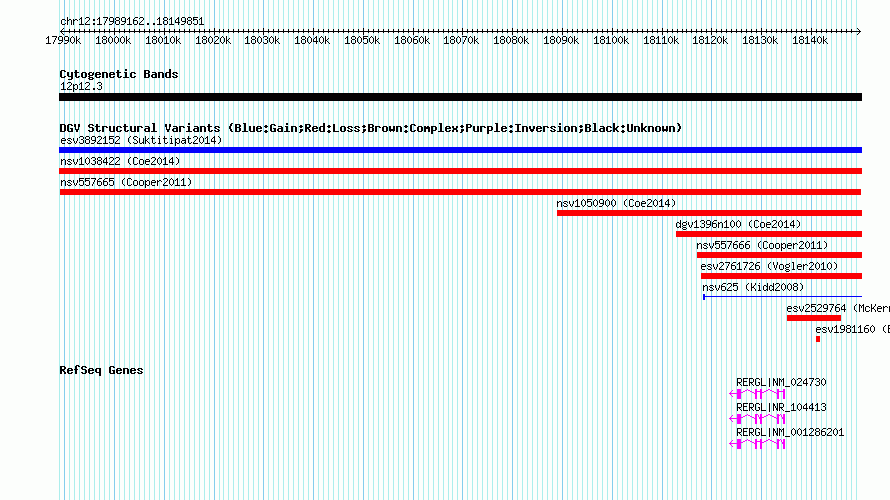890x500 pixels.
Task: Click the esv2529764 variant label
Action: point(838,308)
